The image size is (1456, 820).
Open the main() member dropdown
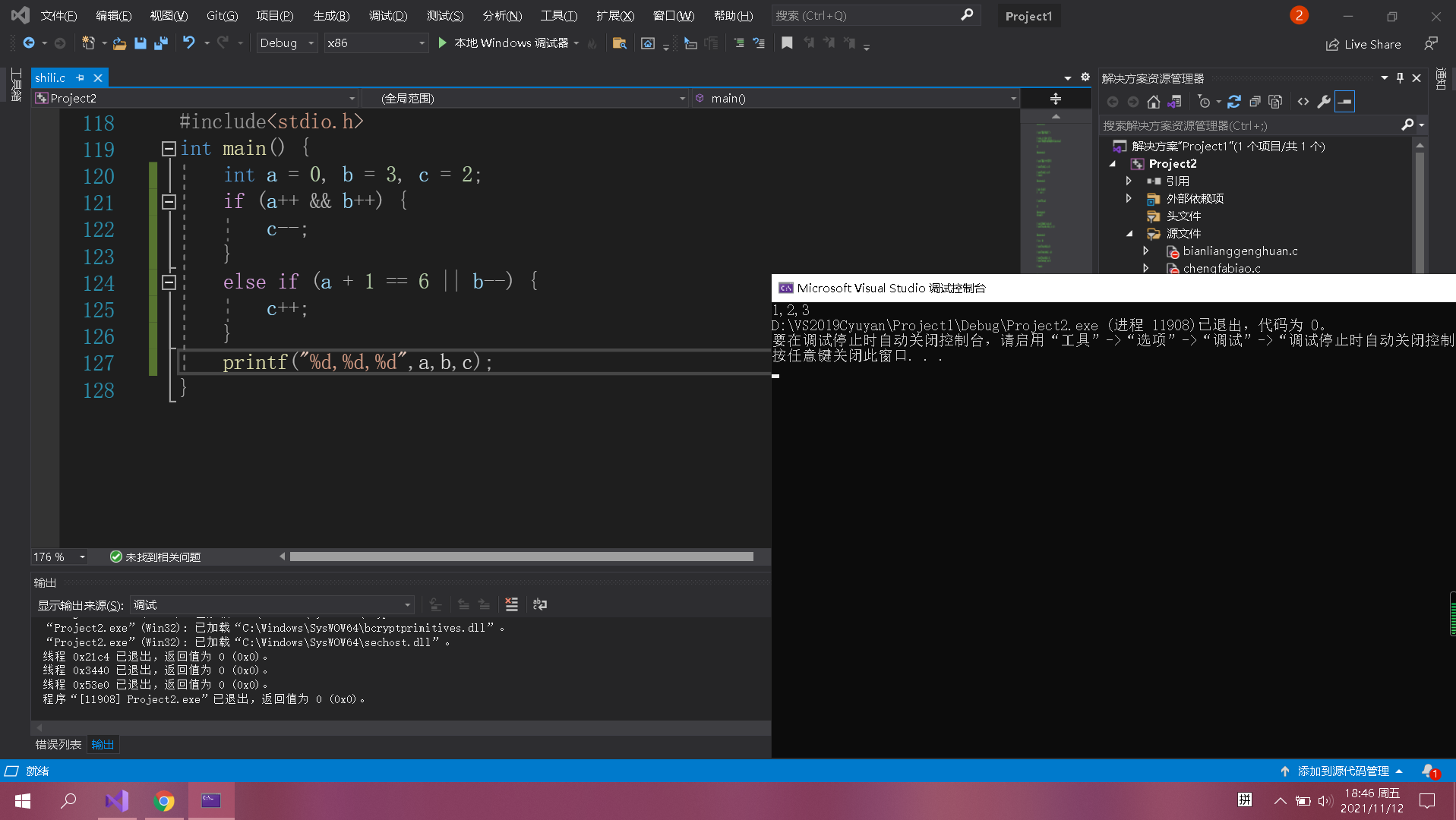tap(855, 98)
